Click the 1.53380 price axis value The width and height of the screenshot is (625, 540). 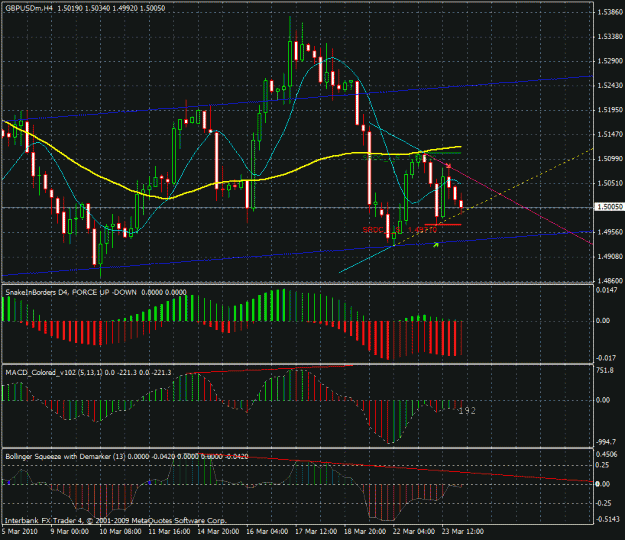pos(610,37)
